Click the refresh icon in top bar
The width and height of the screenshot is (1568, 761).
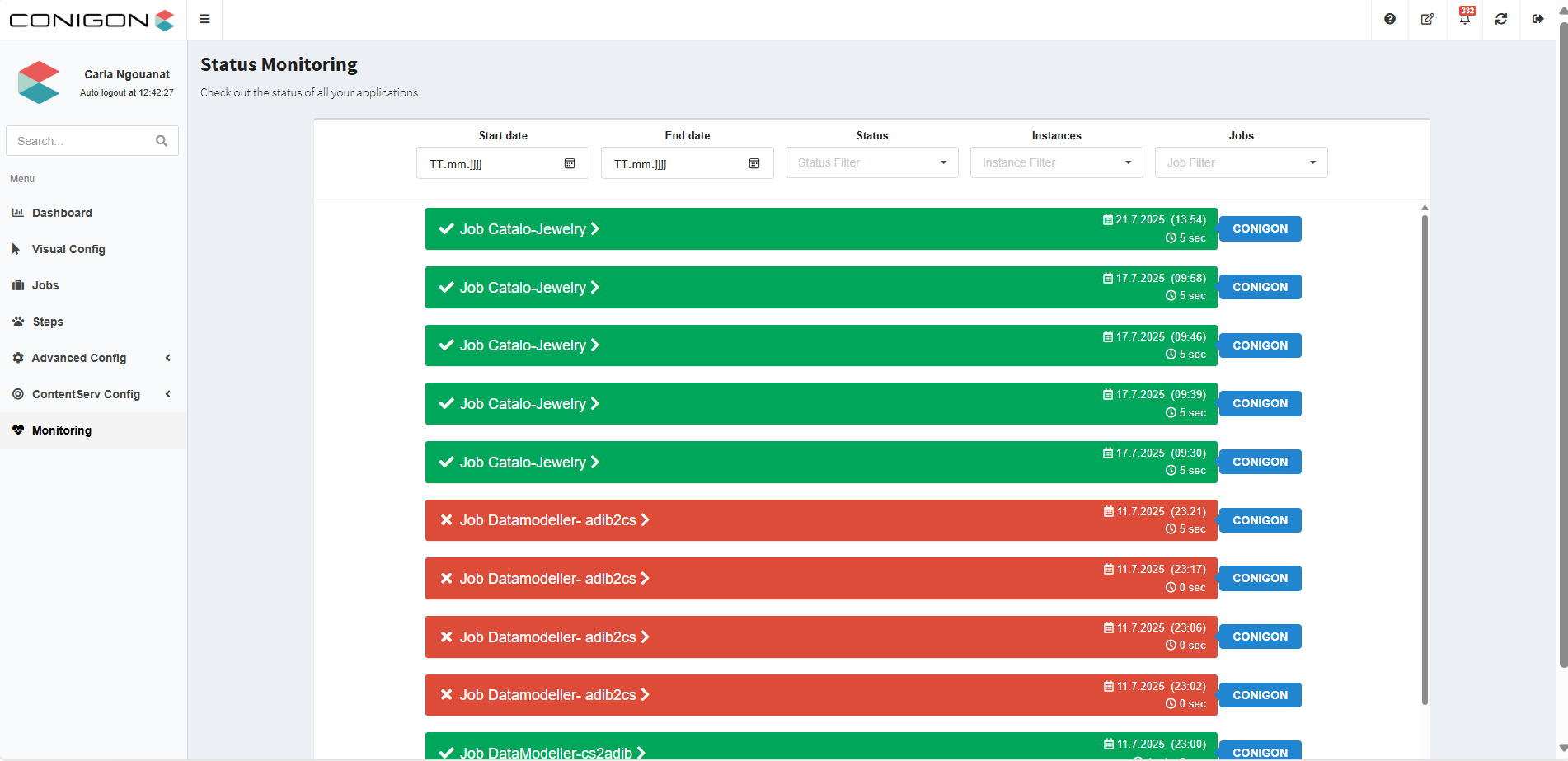click(1501, 19)
